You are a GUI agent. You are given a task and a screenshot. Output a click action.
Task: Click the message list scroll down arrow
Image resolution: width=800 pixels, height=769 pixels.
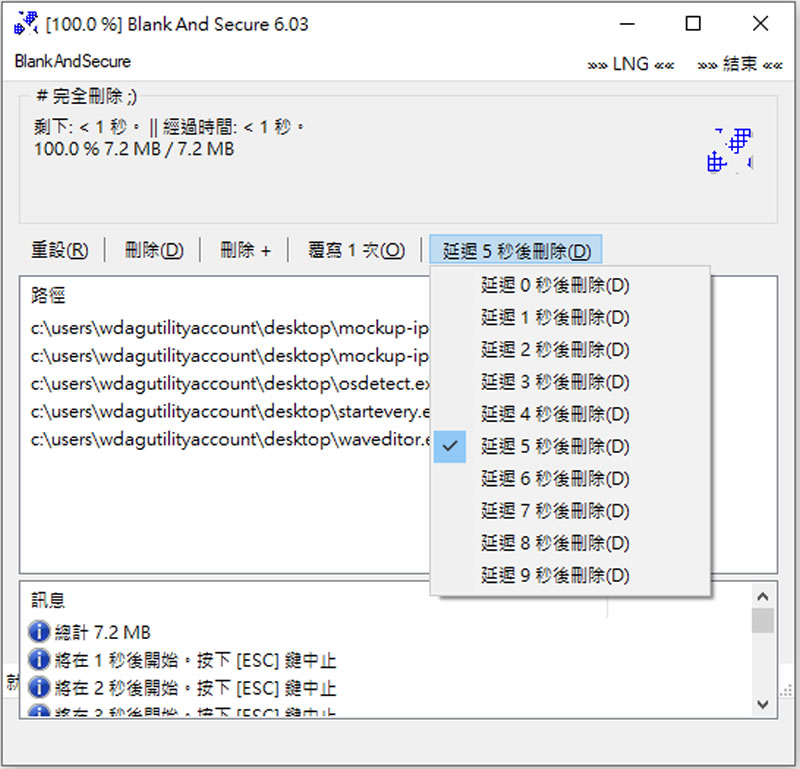(x=763, y=705)
